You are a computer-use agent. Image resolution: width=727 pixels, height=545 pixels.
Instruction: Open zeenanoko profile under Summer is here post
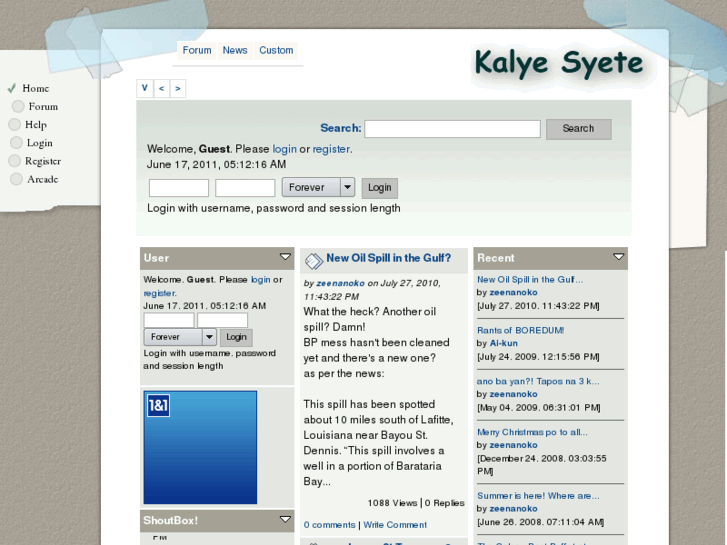click(513, 509)
